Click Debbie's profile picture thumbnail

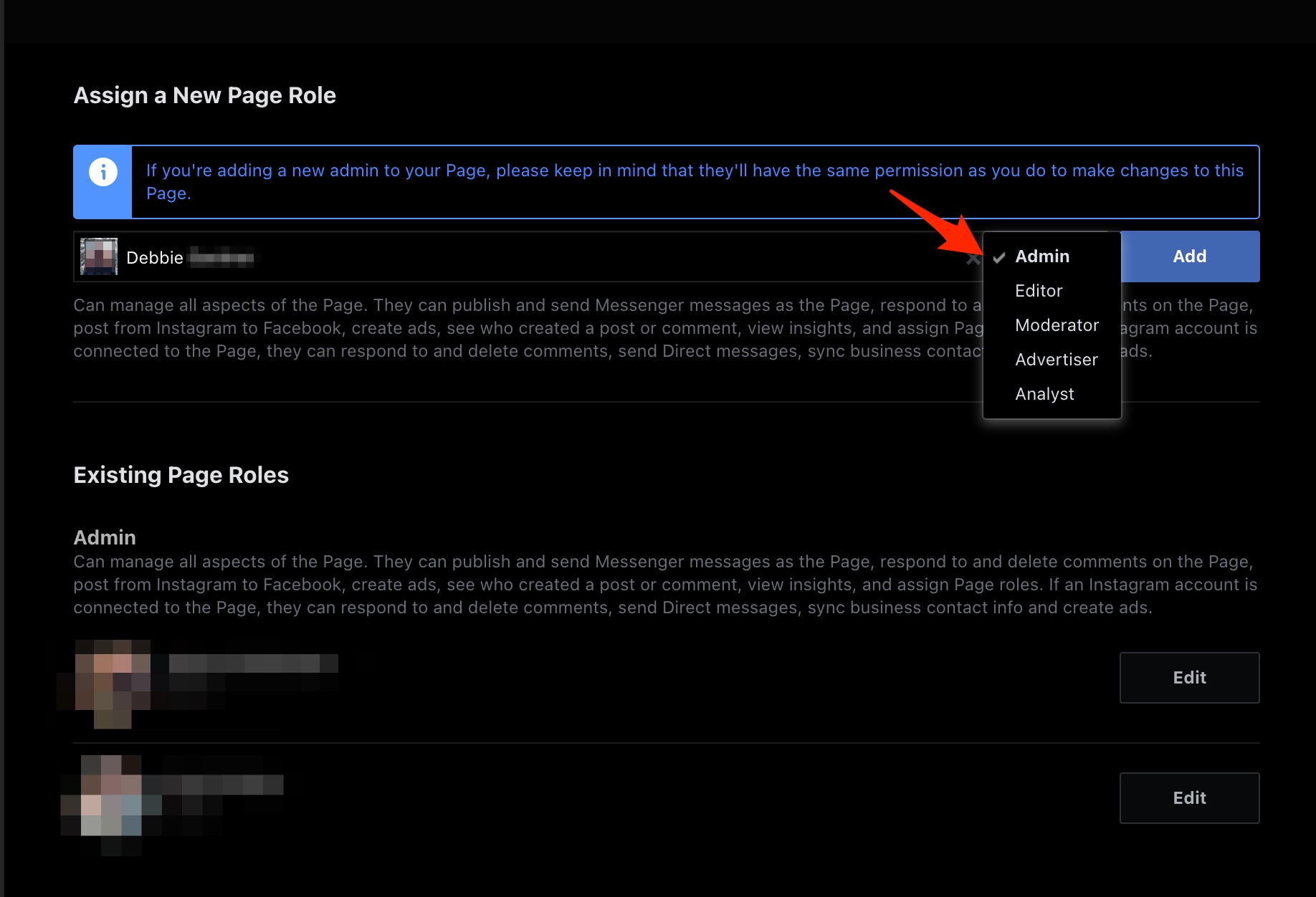pyautogui.click(x=99, y=257)
